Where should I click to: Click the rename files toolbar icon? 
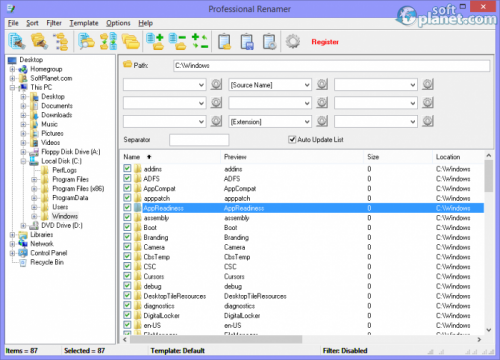(17, 42)
